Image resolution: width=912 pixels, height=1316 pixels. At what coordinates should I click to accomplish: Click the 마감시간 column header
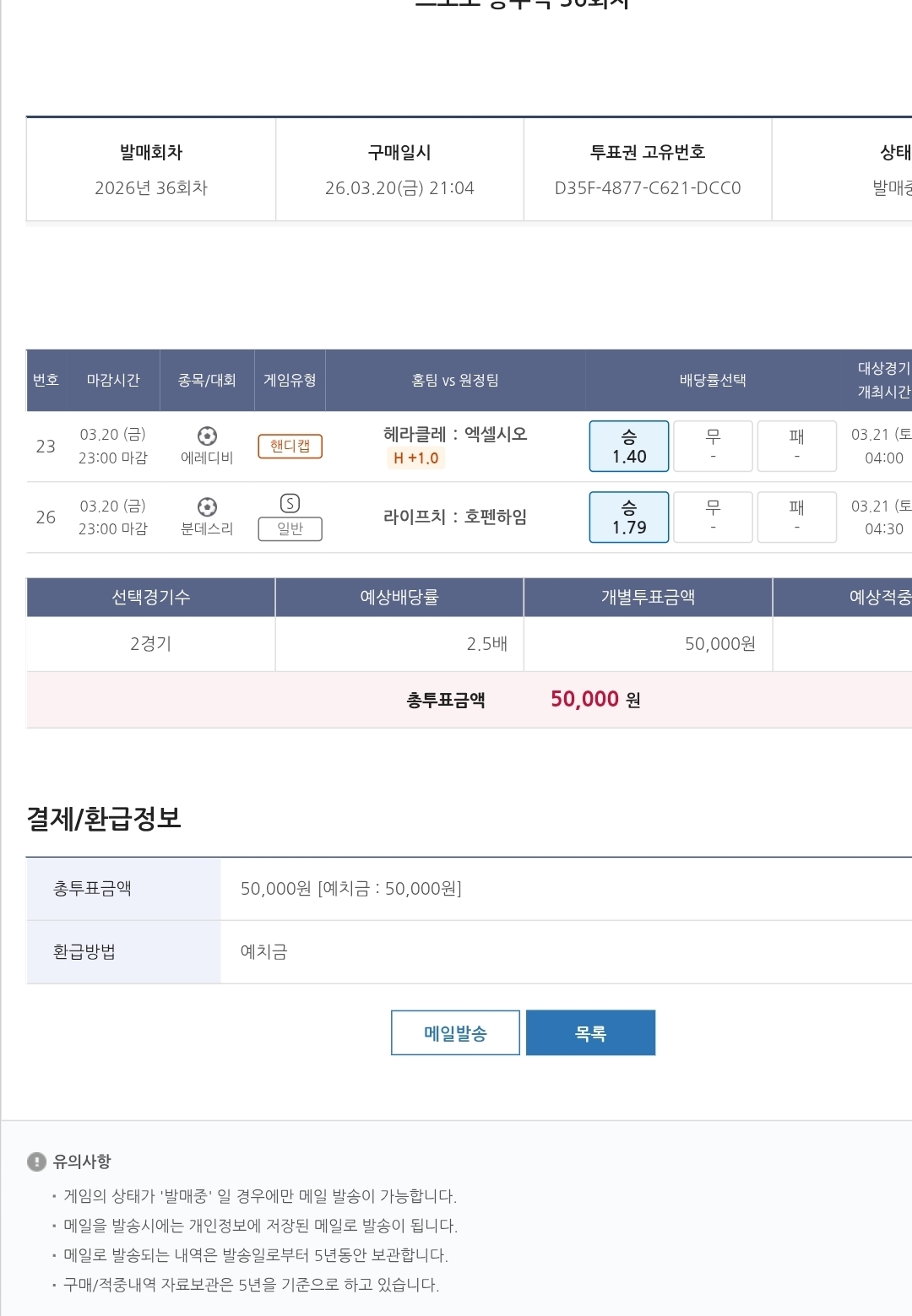point(113,381)
